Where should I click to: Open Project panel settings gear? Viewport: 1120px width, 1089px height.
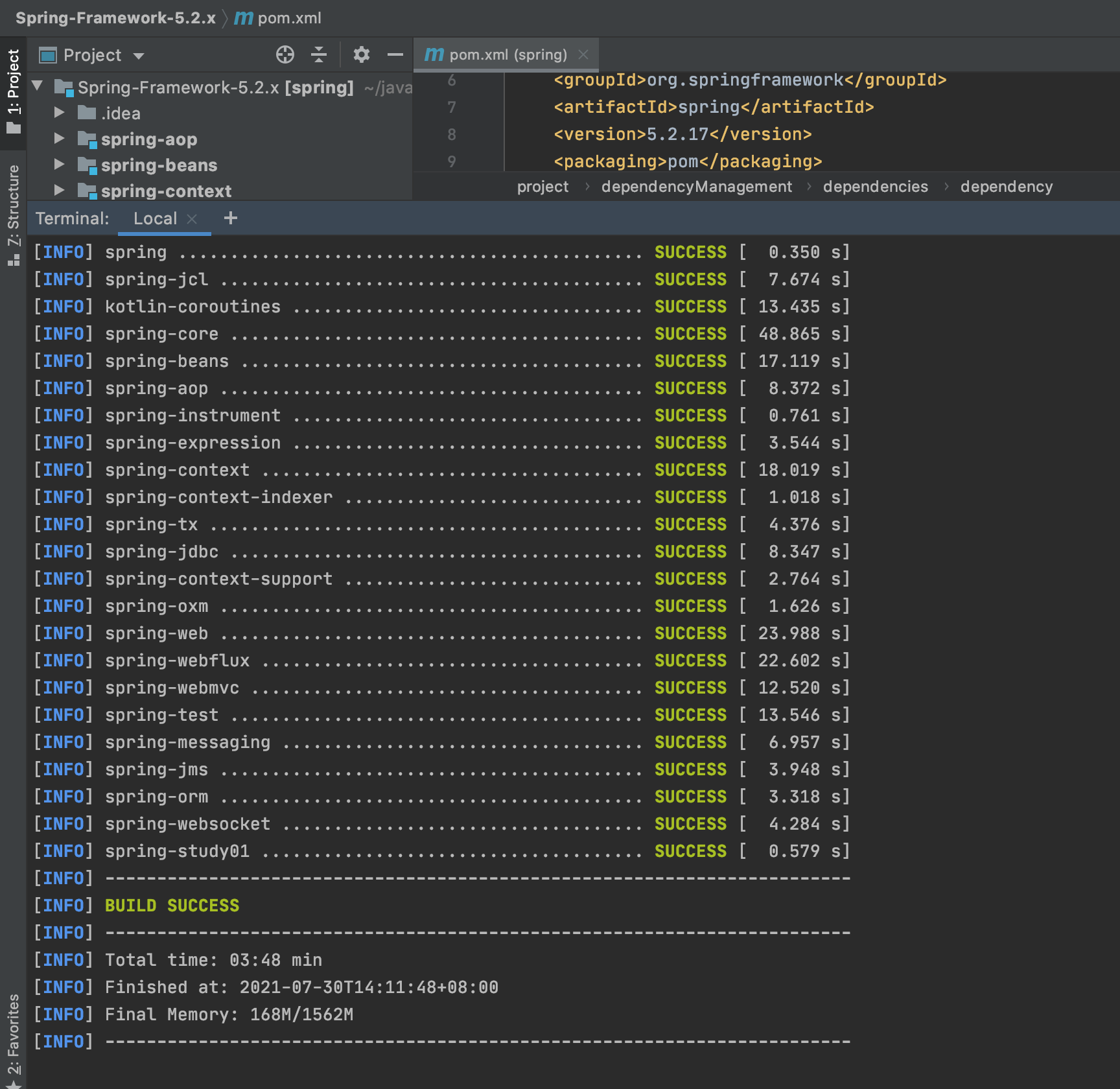coord(362,55)
